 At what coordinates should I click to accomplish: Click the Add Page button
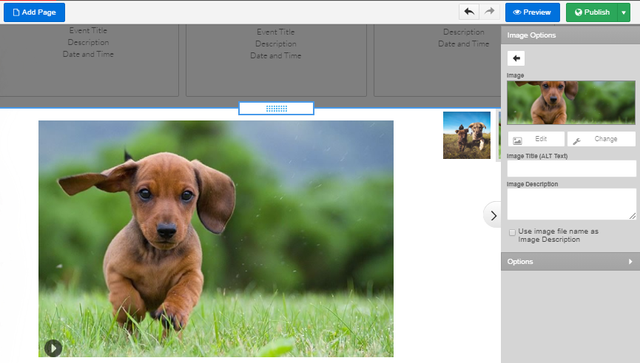34,12
